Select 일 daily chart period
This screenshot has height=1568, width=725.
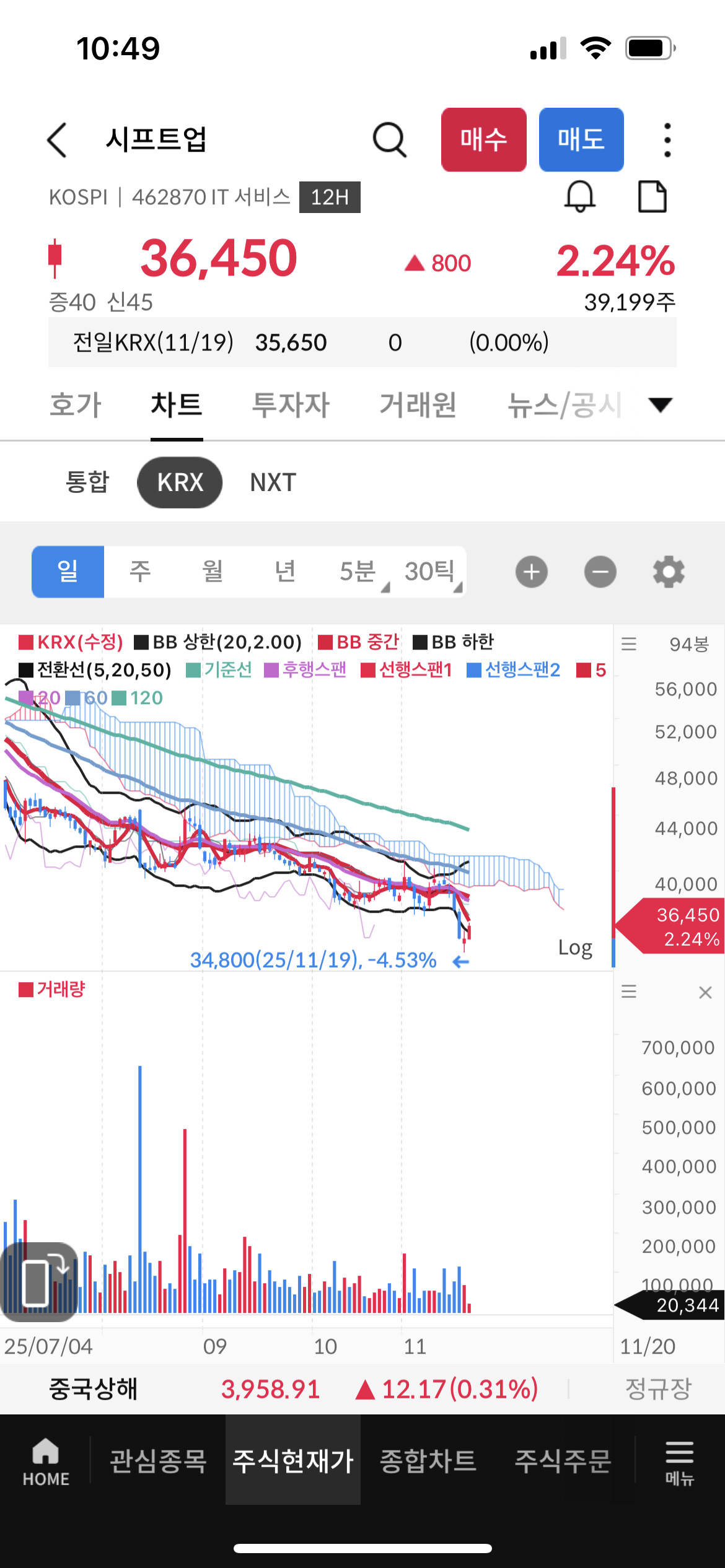pos(68,572)
